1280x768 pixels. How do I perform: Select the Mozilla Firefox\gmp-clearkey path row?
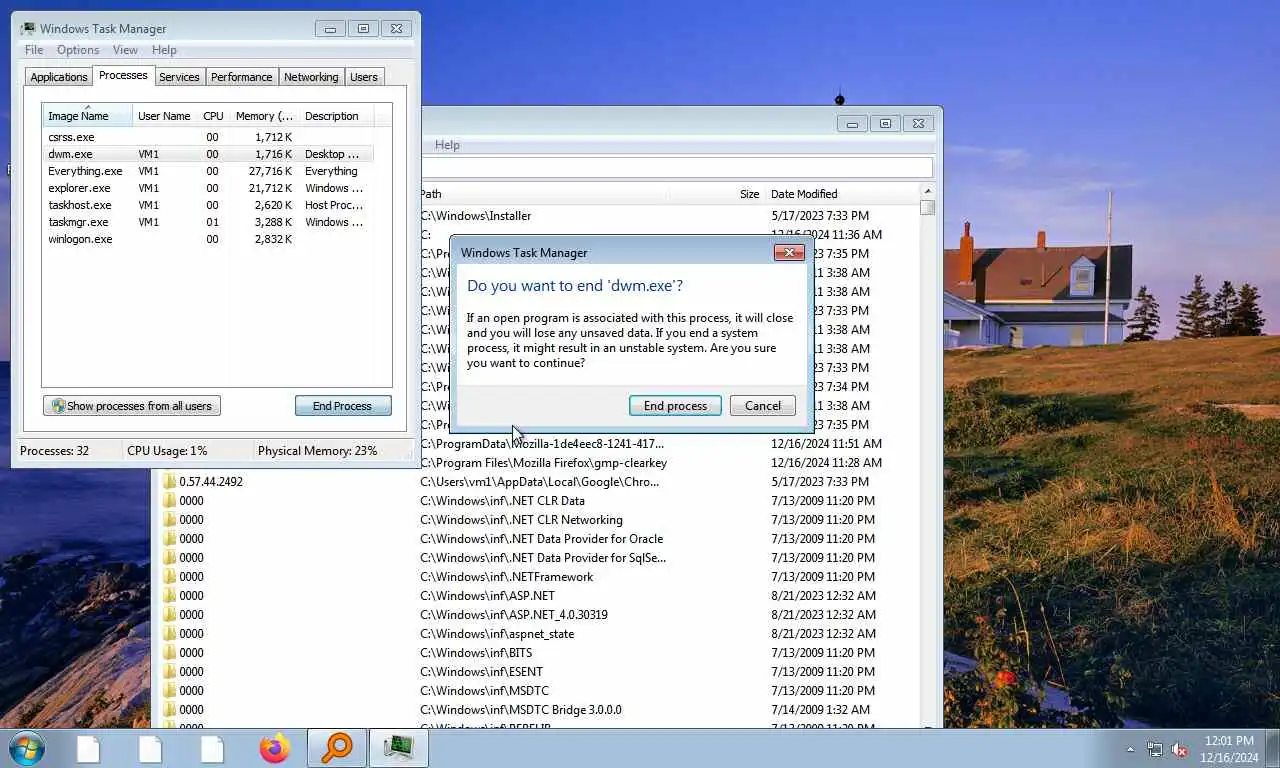pyautogui.click(x=669, y=463)
